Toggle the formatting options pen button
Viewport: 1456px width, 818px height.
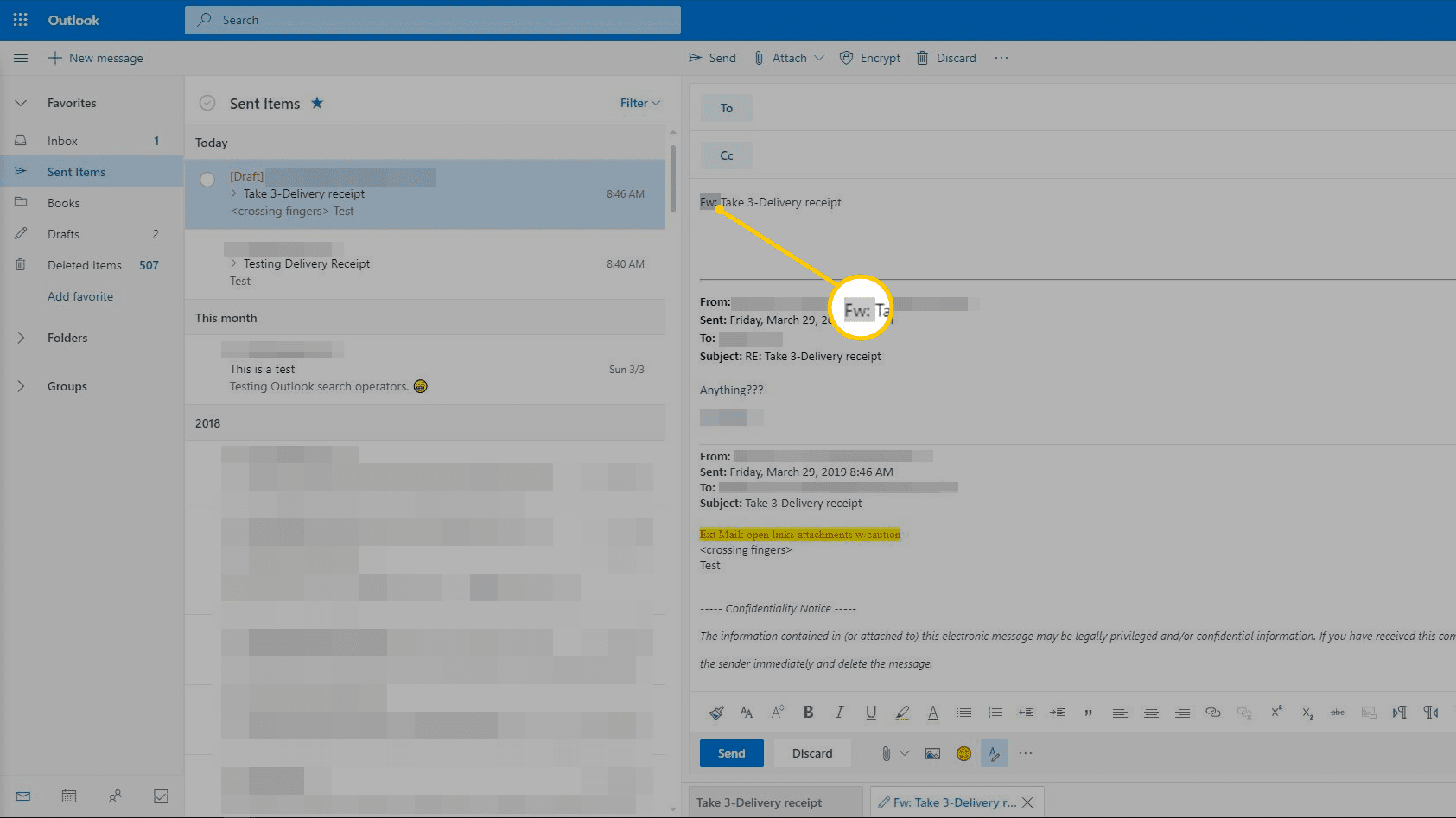click(995, 753)
